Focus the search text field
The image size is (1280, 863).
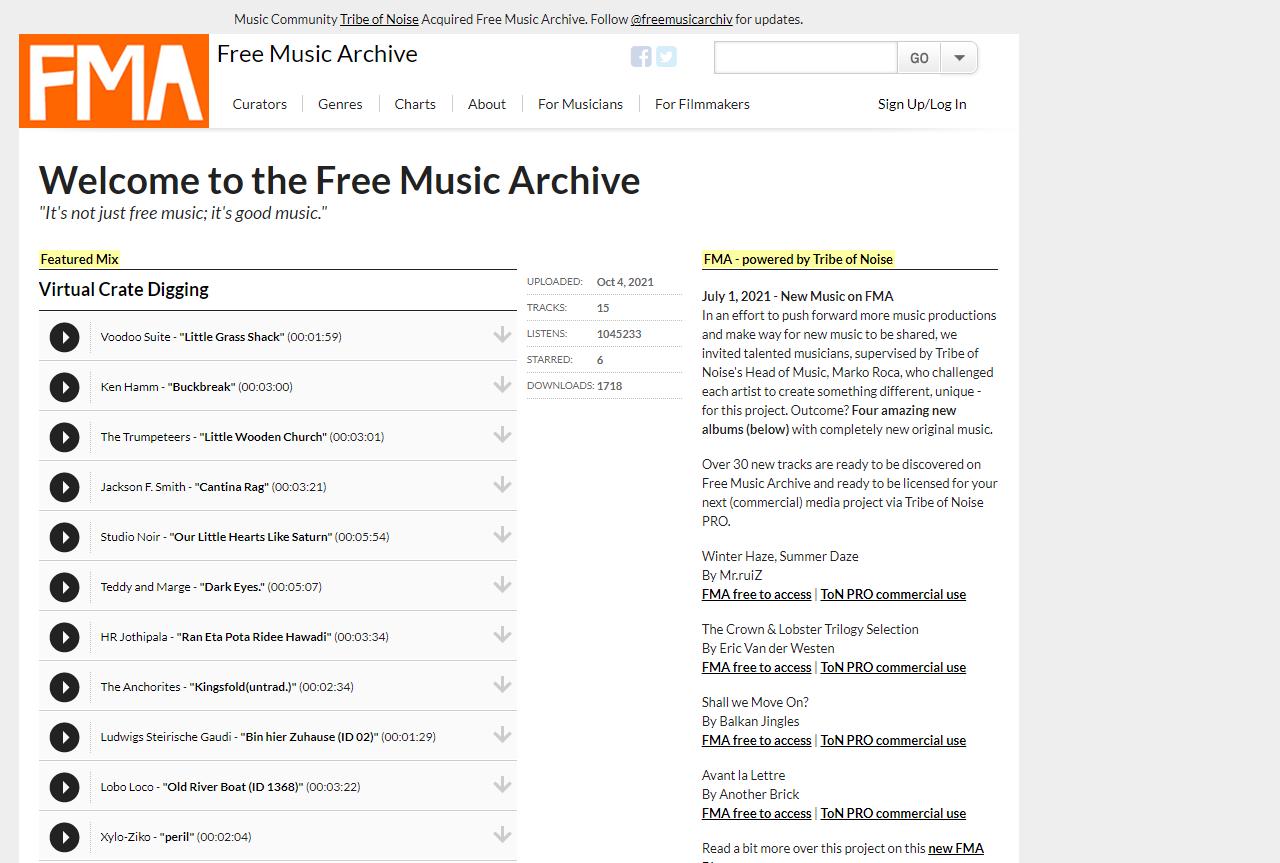806,58
